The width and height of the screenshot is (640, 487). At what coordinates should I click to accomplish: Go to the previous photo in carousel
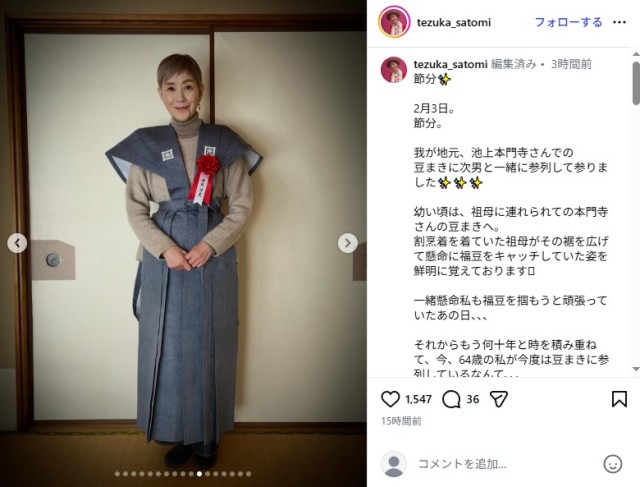point(17,243)
